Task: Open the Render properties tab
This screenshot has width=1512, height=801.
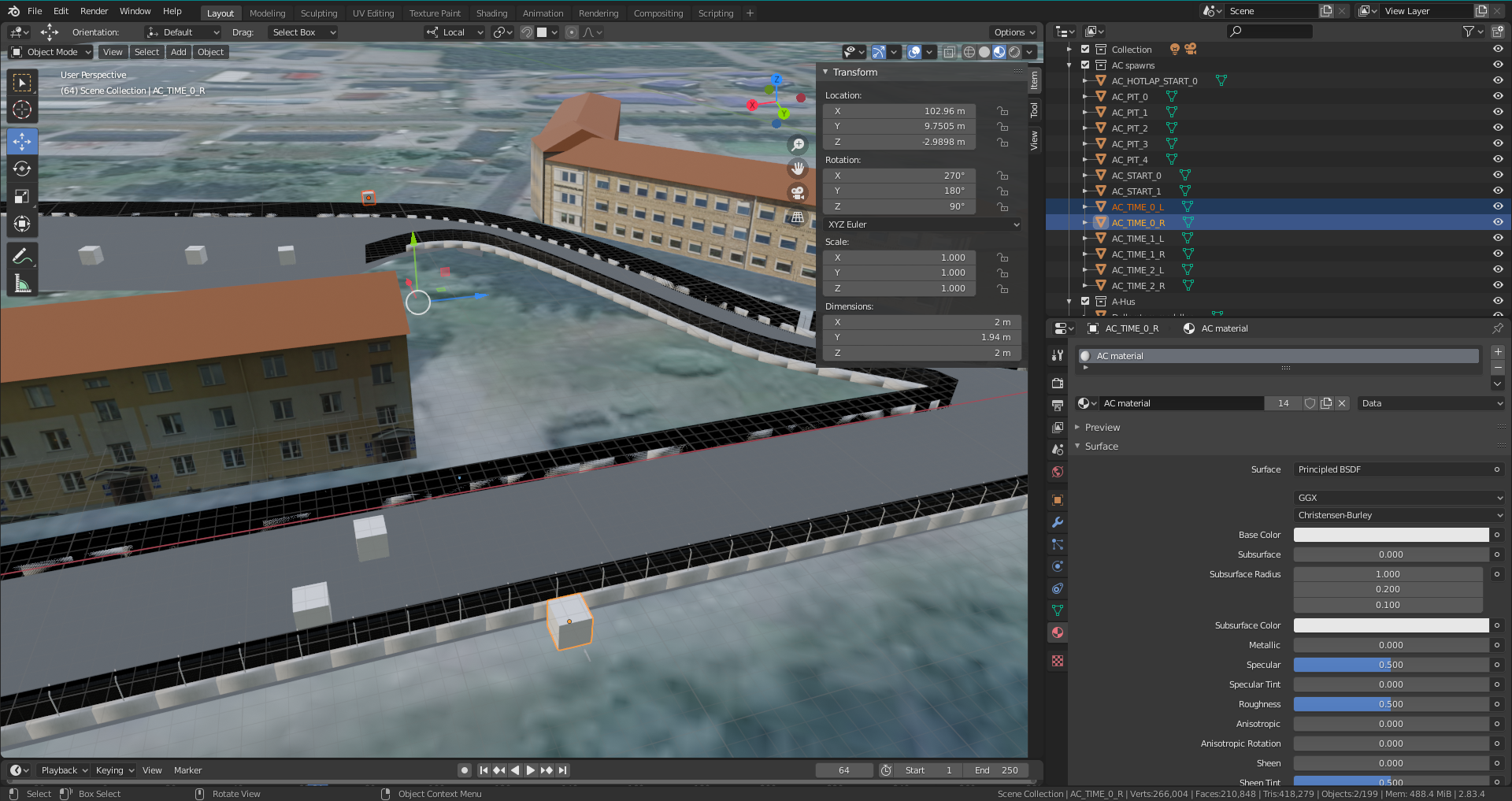Action: click(1058, 383)
